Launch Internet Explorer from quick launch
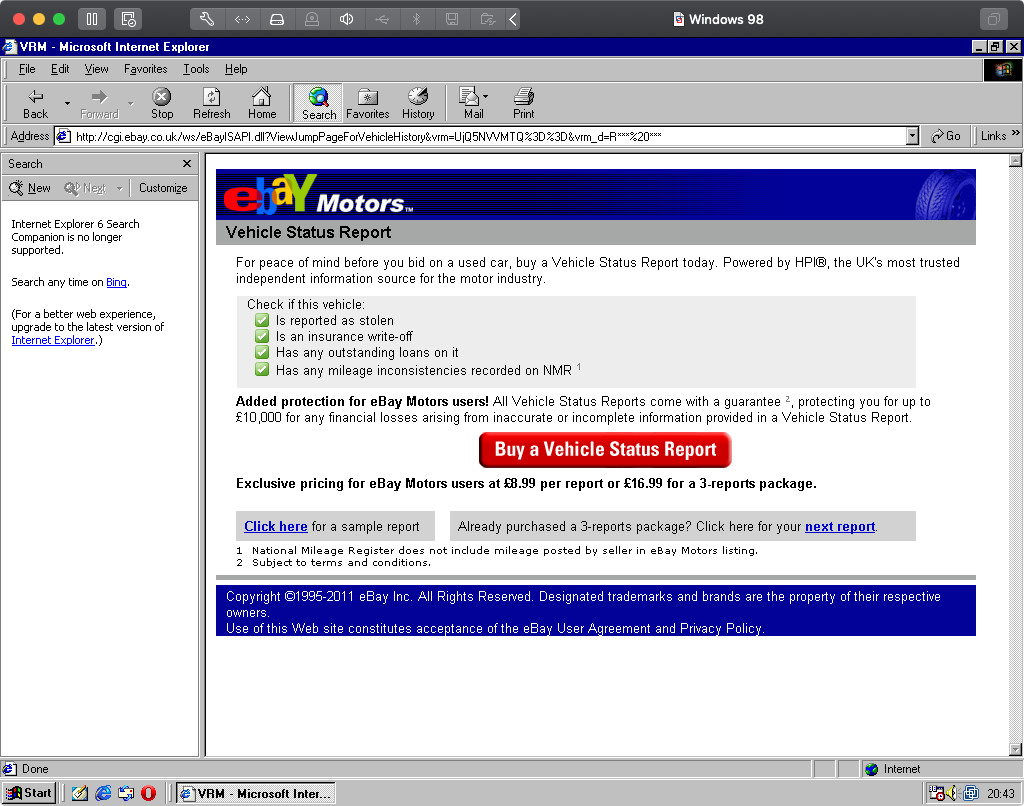 pyautogui.click(x=103, y=793)
